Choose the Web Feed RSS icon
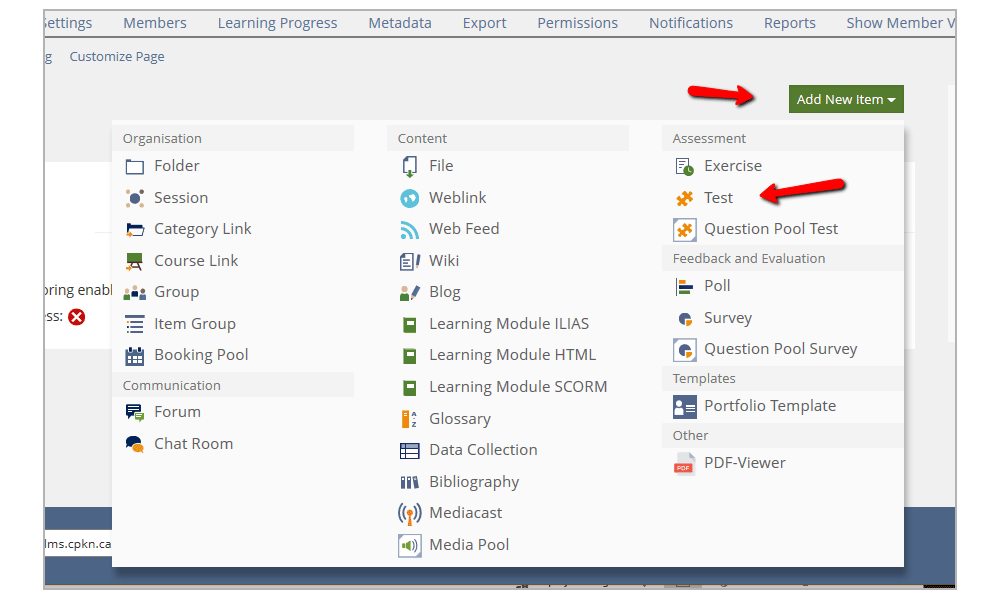Viewport: 1000px width, 600px height. pos(409,230)
